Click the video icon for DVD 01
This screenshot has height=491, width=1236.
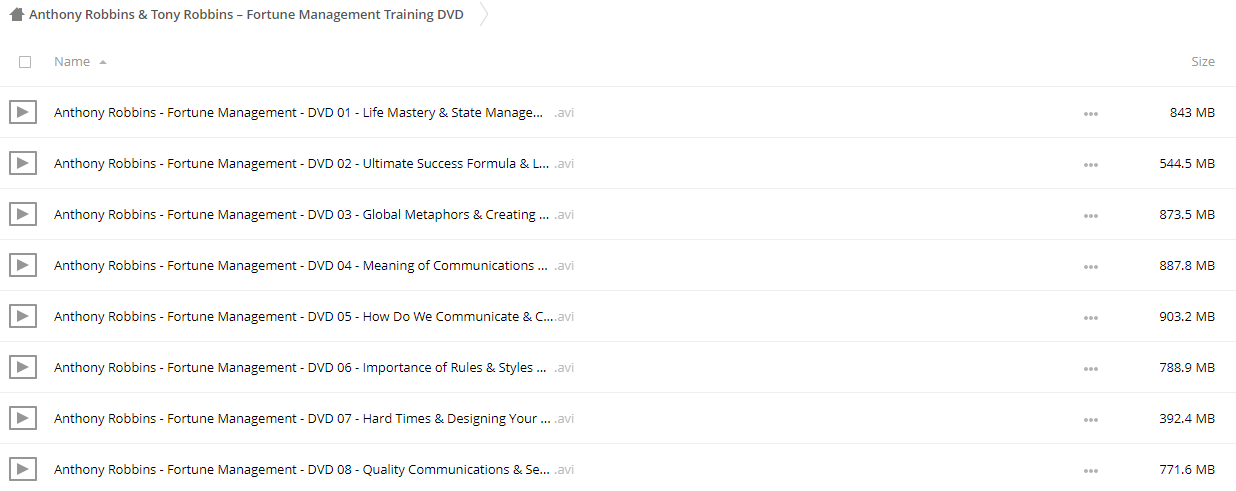[23, 112]
